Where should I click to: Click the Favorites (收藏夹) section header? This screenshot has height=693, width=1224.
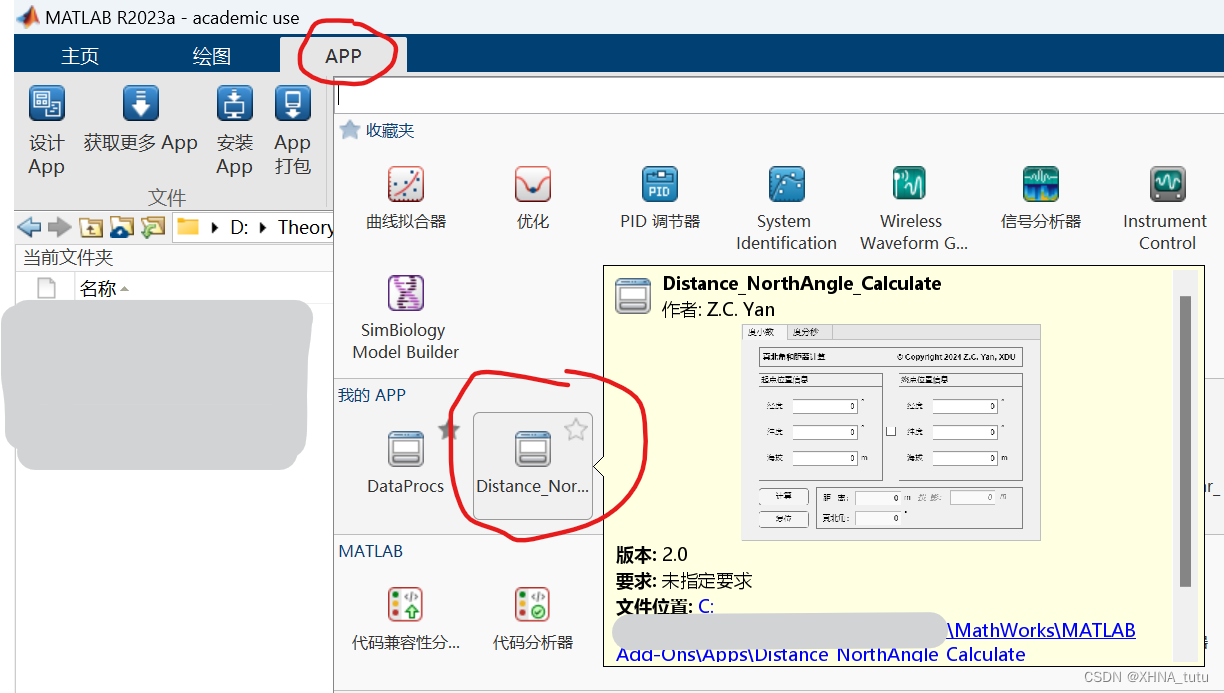389,130
